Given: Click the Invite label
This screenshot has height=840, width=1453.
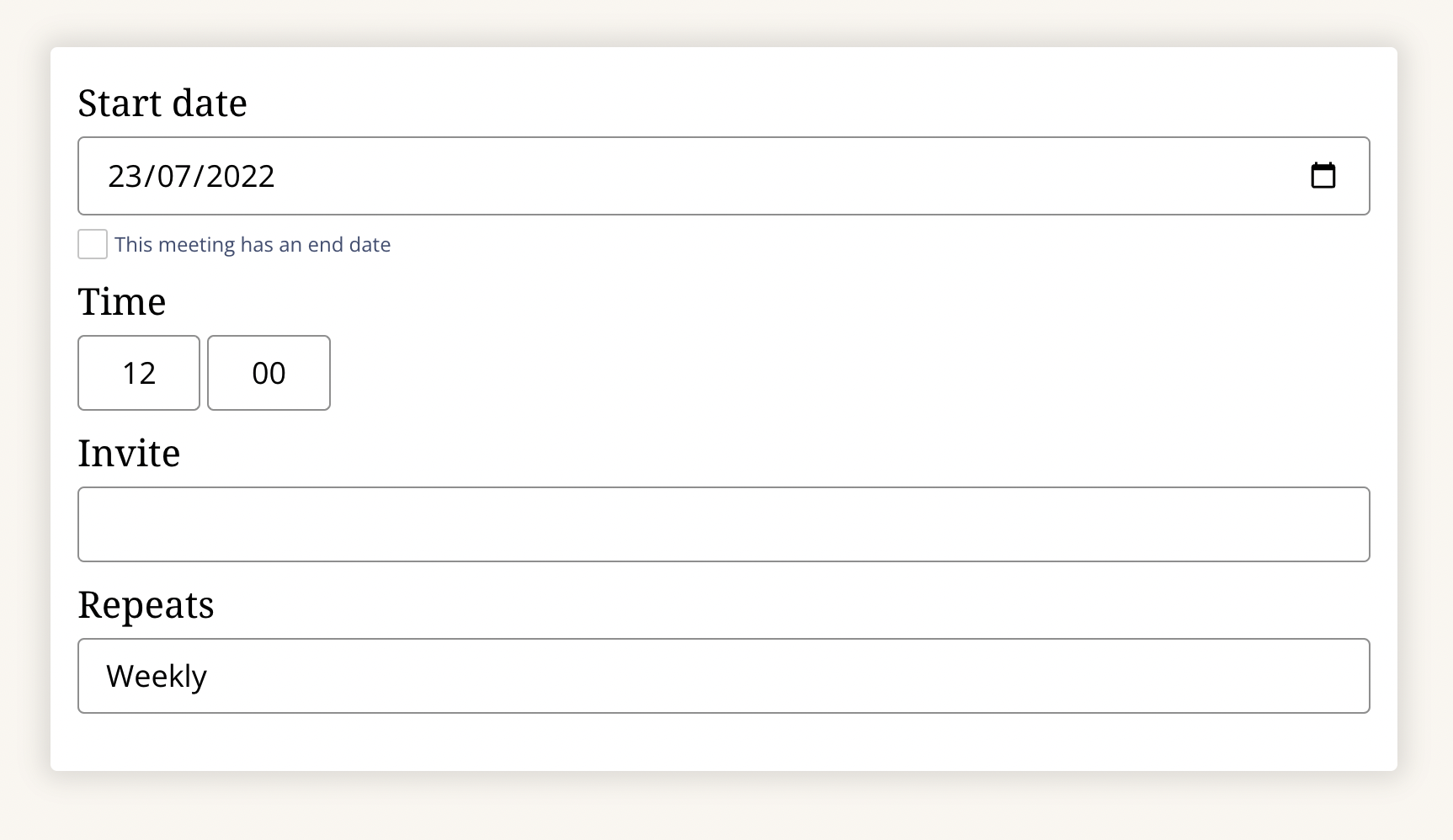Looking at the screenshot, I should point(129,453).
